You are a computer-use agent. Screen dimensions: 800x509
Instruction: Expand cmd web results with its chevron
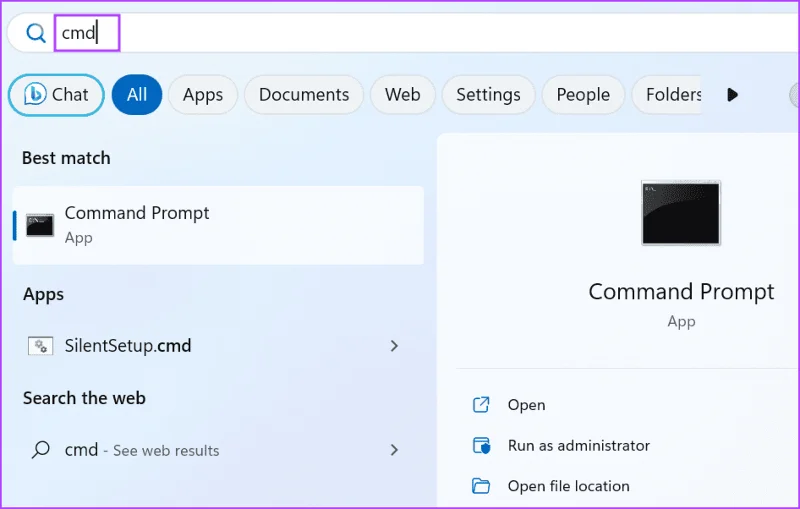[394, 450]
